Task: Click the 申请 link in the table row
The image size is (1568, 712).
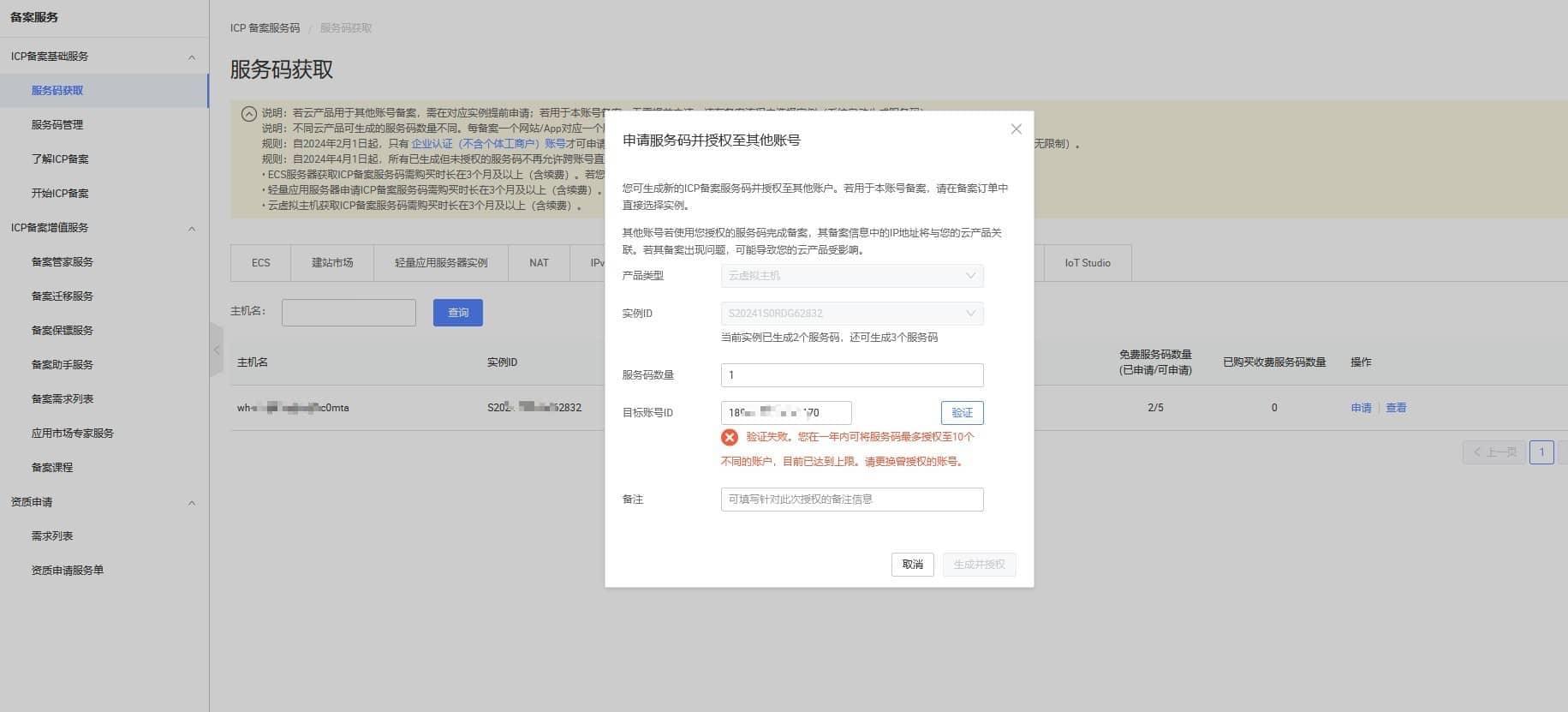Action: click(x=1361, y=408)
